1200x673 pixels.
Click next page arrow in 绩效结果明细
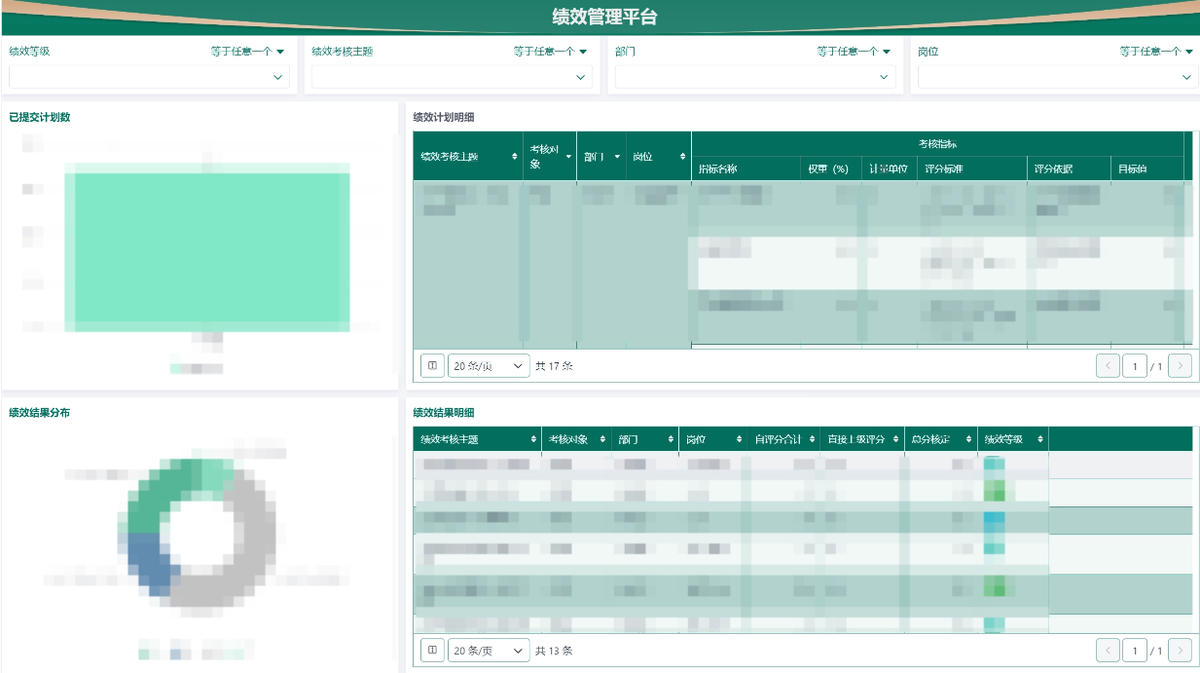click(x=1180, y=650)
